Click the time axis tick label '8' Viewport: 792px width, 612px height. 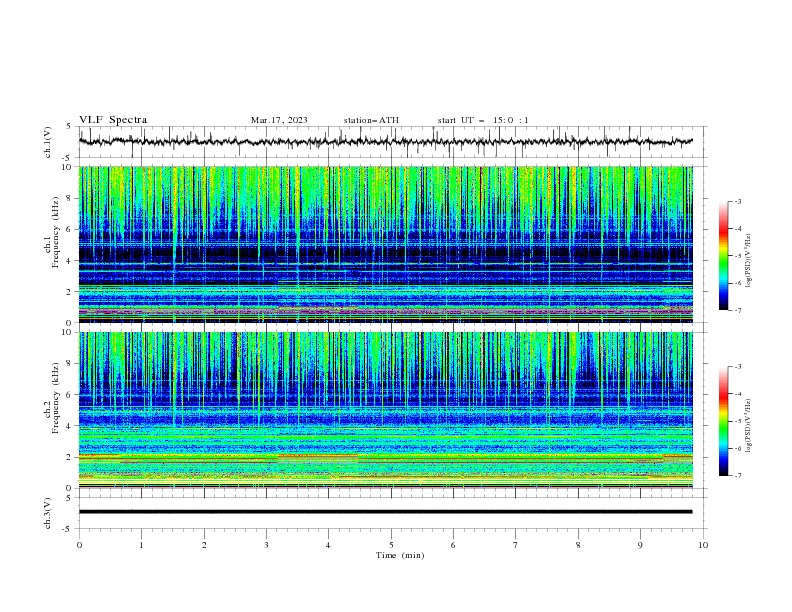pyautogui.click(x=578, y=545)
